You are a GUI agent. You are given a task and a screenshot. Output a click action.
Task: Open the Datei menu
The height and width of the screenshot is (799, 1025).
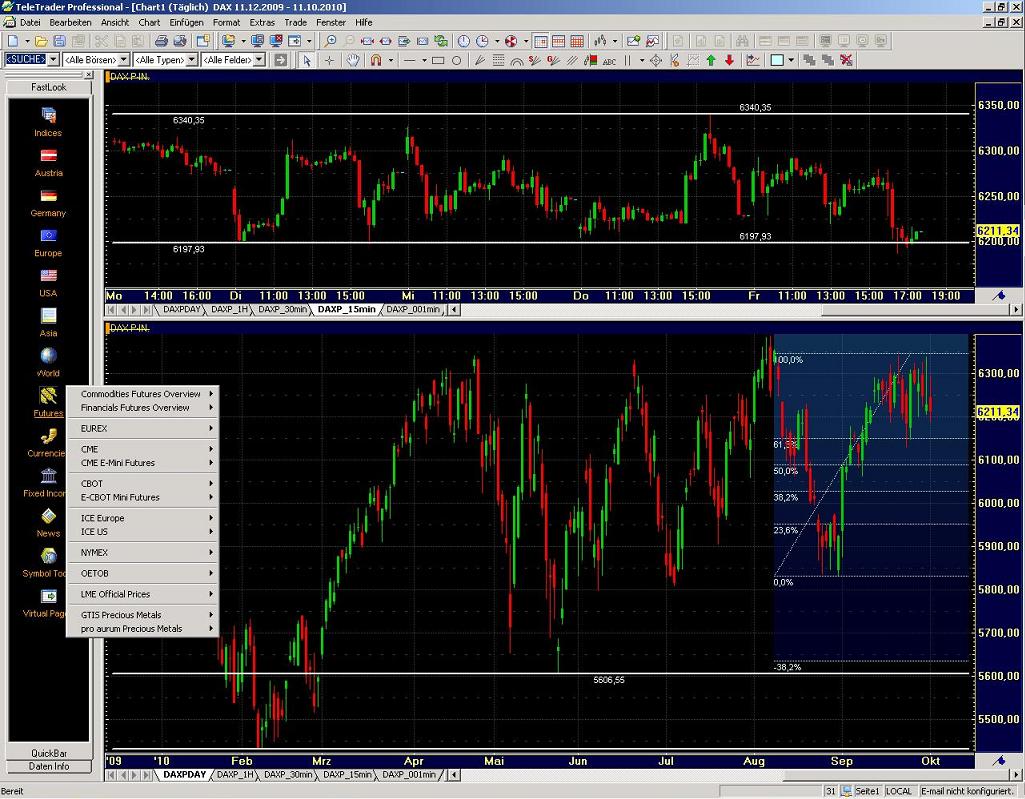pyautogui.click(x=30, y=22)
